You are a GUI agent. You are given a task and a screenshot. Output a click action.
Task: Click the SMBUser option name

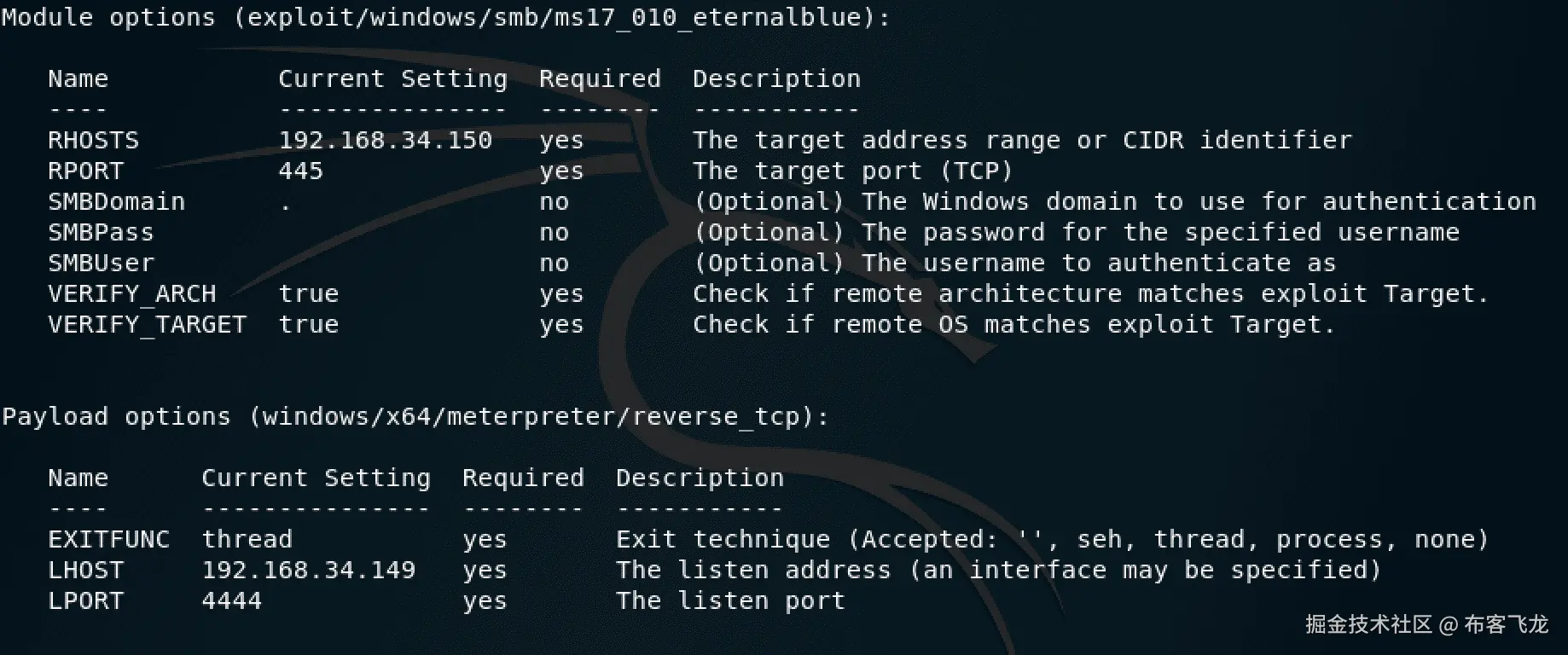(102, 264)
